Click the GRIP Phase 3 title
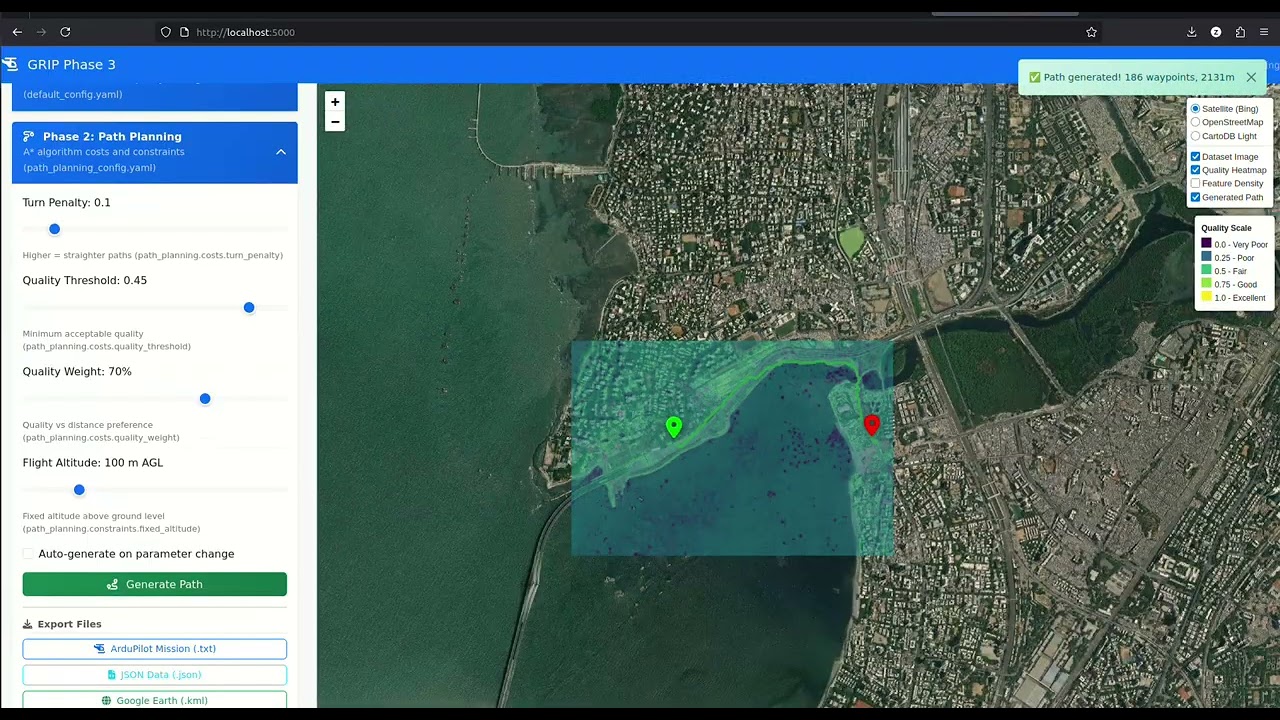 coord(71,64)
